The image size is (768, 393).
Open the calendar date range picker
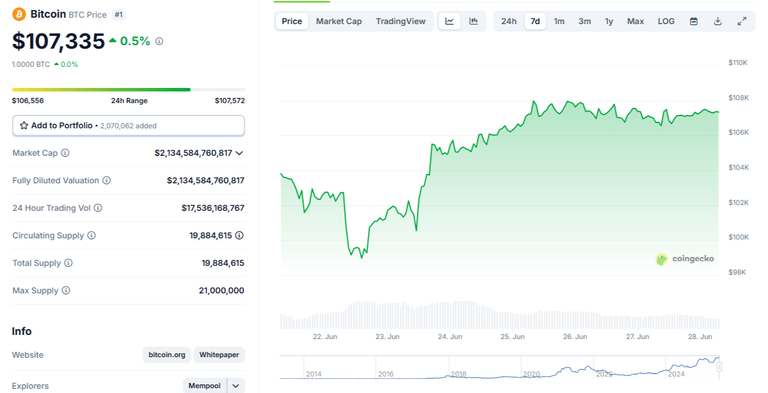694,21
